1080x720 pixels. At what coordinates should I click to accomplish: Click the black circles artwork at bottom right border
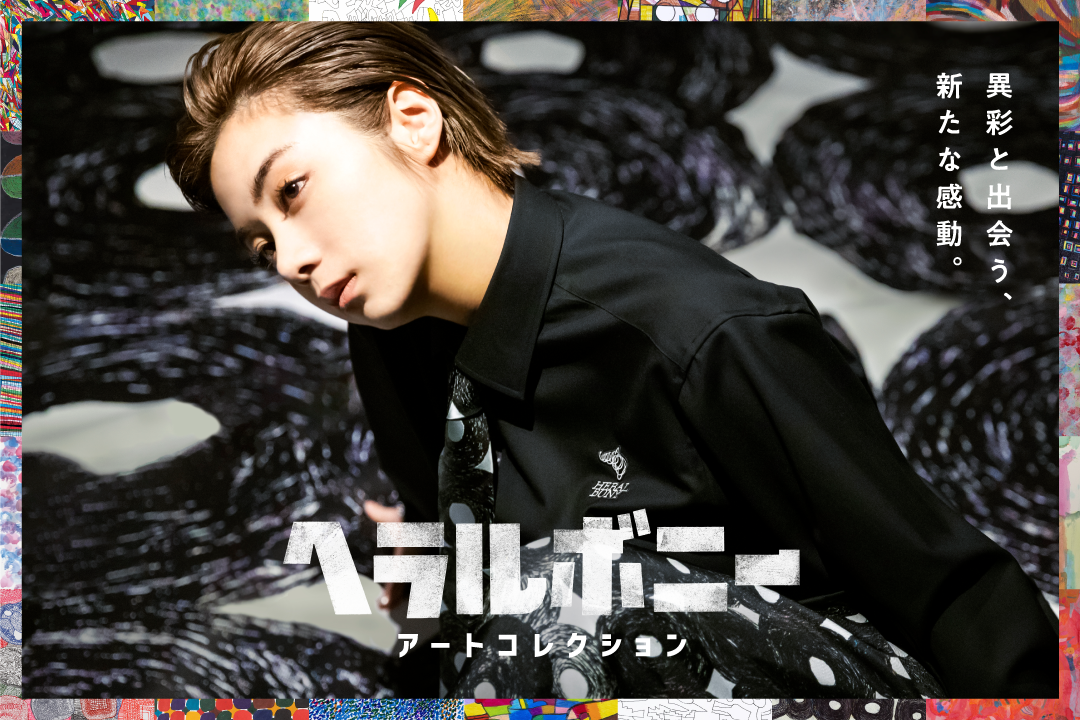849,710
